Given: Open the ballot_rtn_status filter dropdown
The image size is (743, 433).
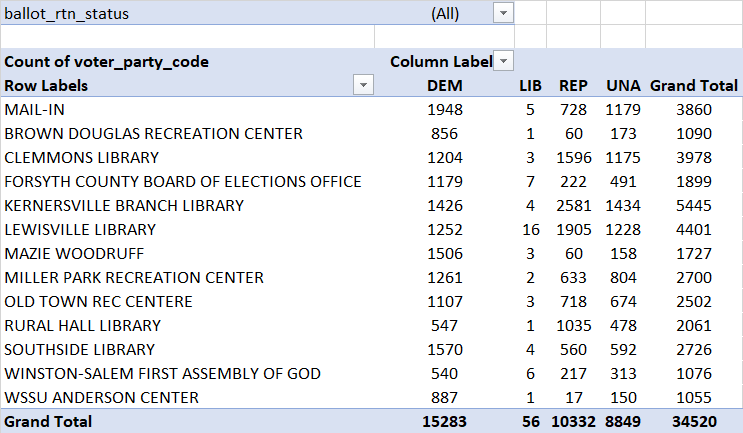Looking at the screenshot, I should click(x=503, y=14).
